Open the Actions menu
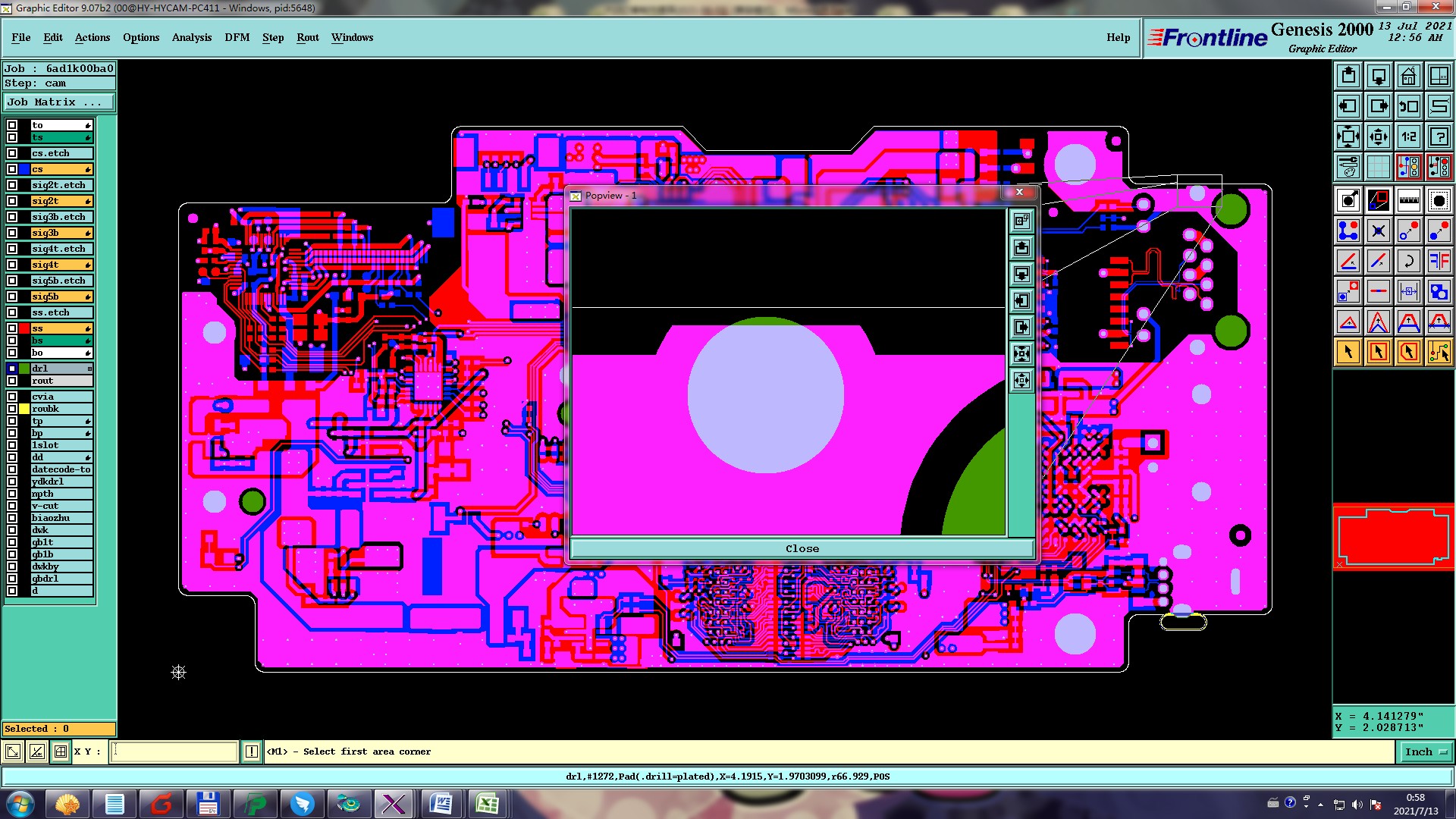Viewport: 1456px width, 819px height. pyautogui.click(x=93, y=37)
